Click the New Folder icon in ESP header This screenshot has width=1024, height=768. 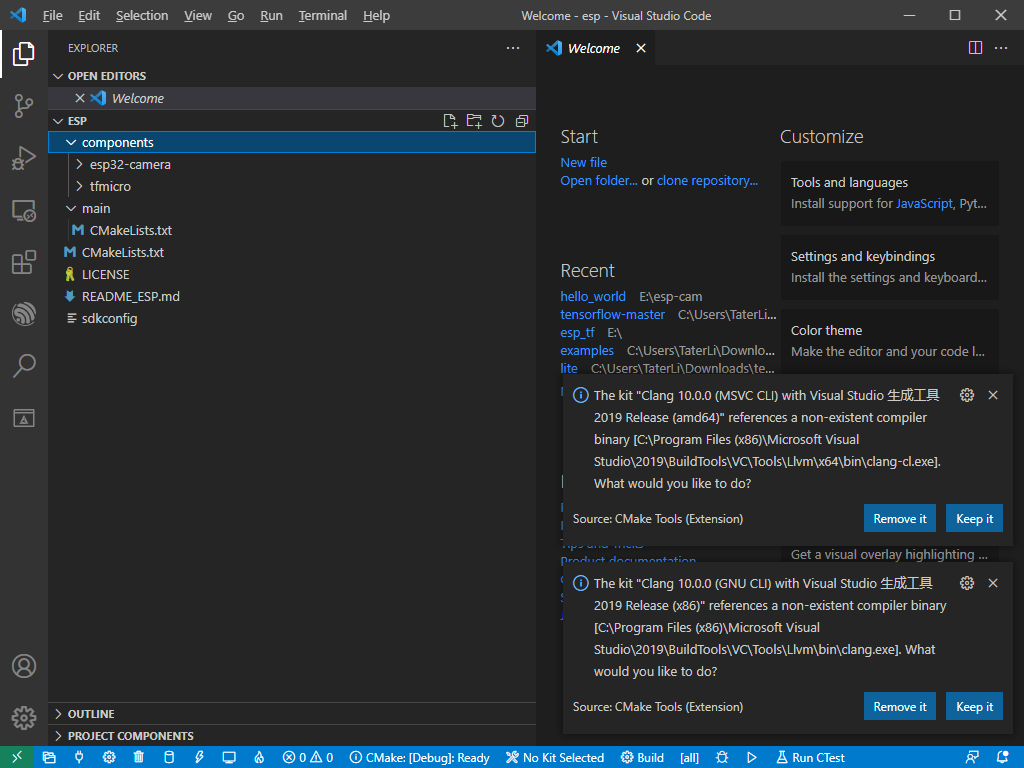coord(474,121)
